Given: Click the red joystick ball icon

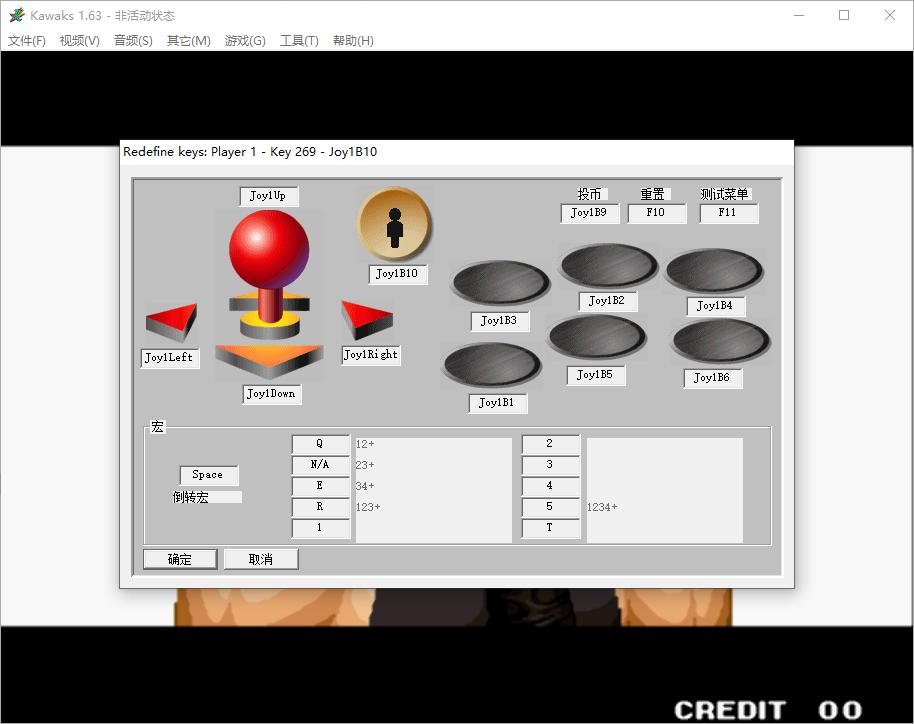Looking at the screenshot, I should click(x=268, y=249).
